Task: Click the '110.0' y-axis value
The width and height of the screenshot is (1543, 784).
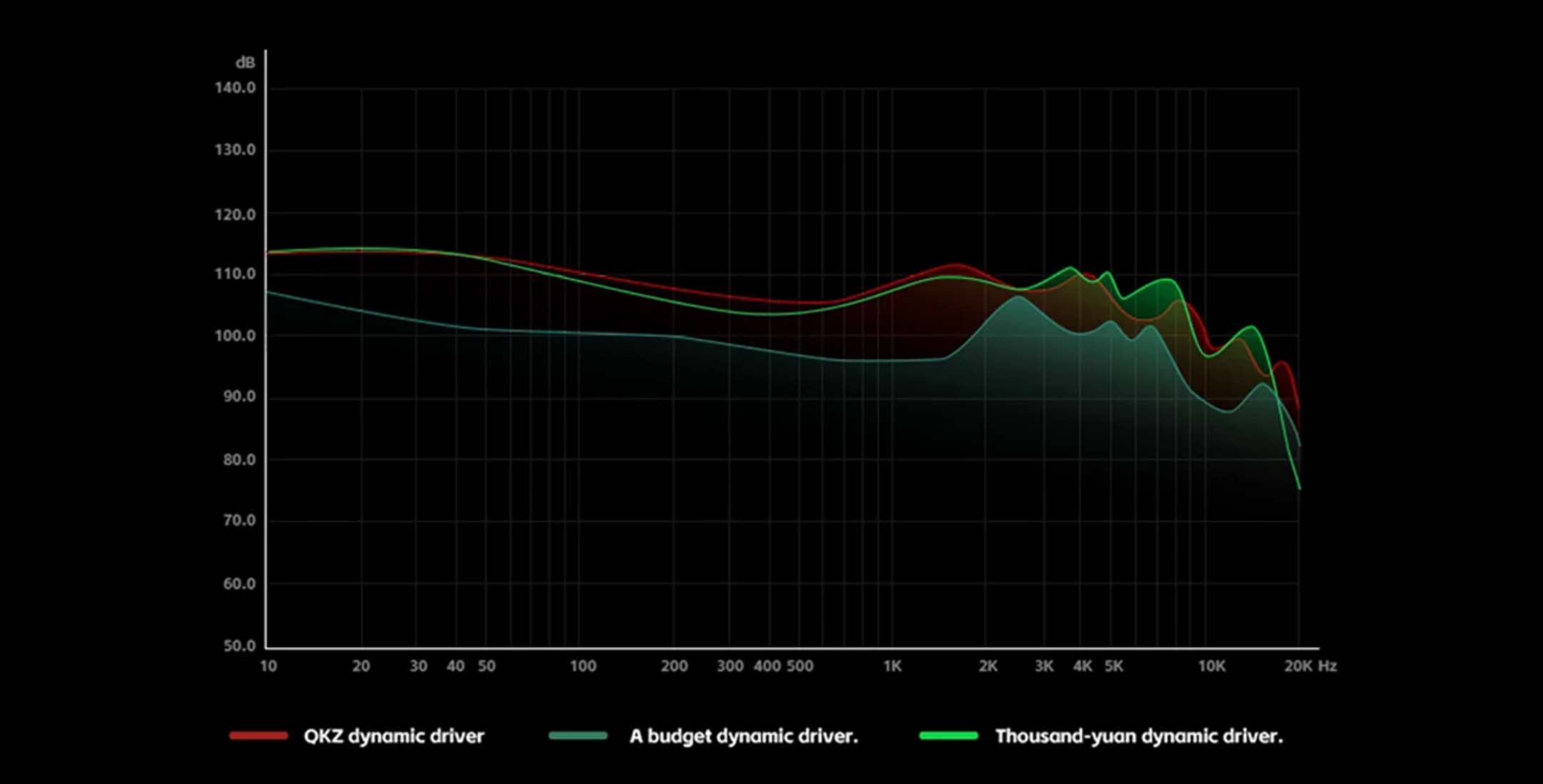Action: coord(235,274)
